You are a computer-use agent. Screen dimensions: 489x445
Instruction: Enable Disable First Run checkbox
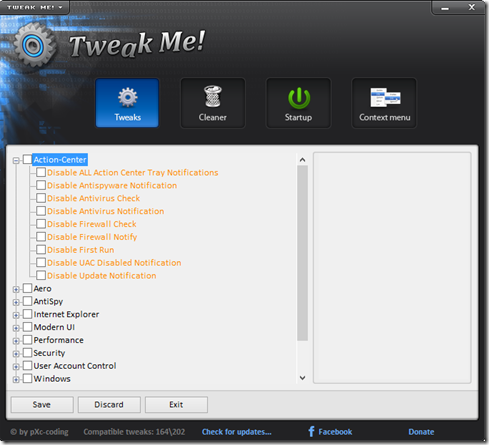tap(41, 250)
